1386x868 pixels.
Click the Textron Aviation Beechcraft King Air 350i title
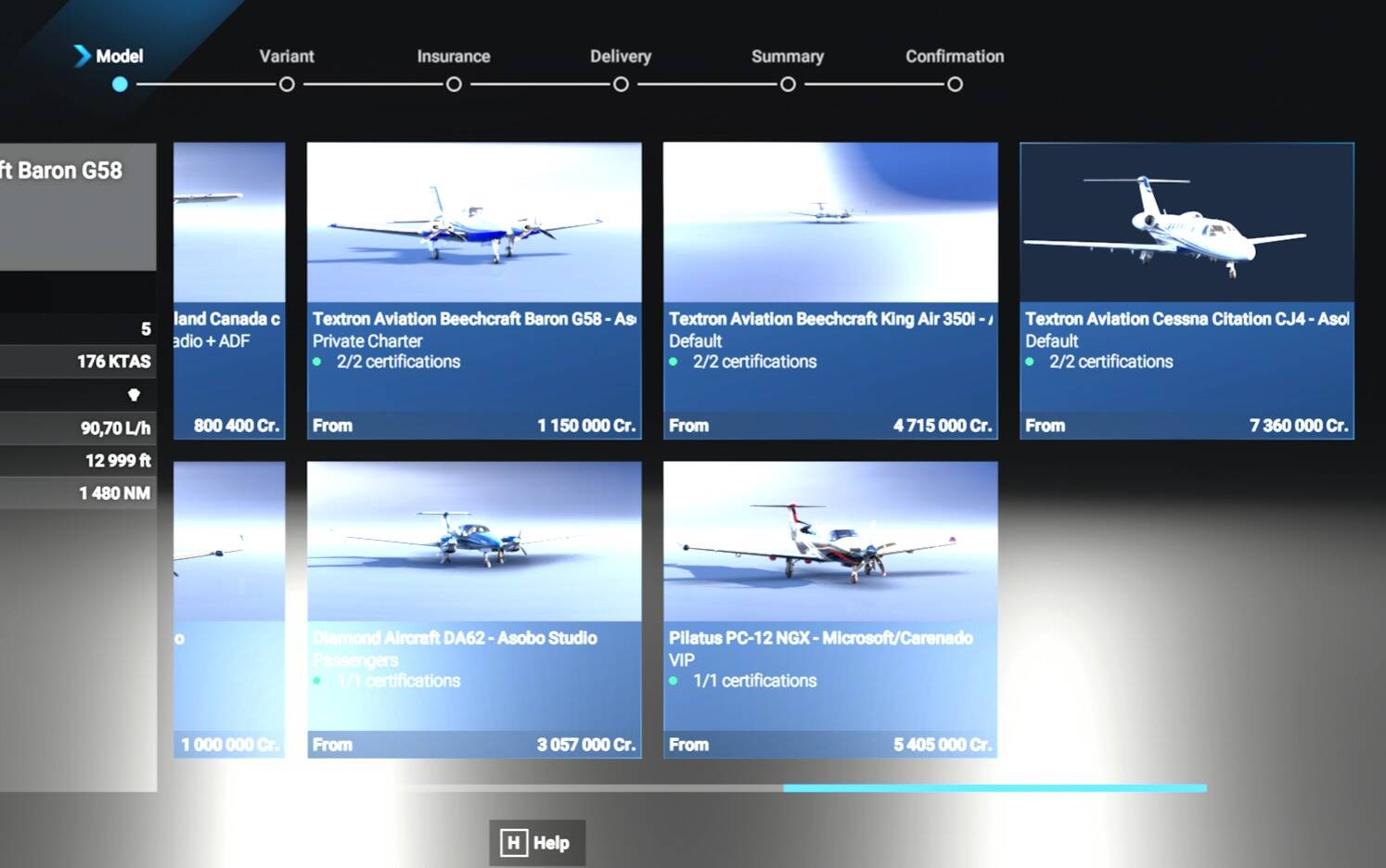pos(830,319)
